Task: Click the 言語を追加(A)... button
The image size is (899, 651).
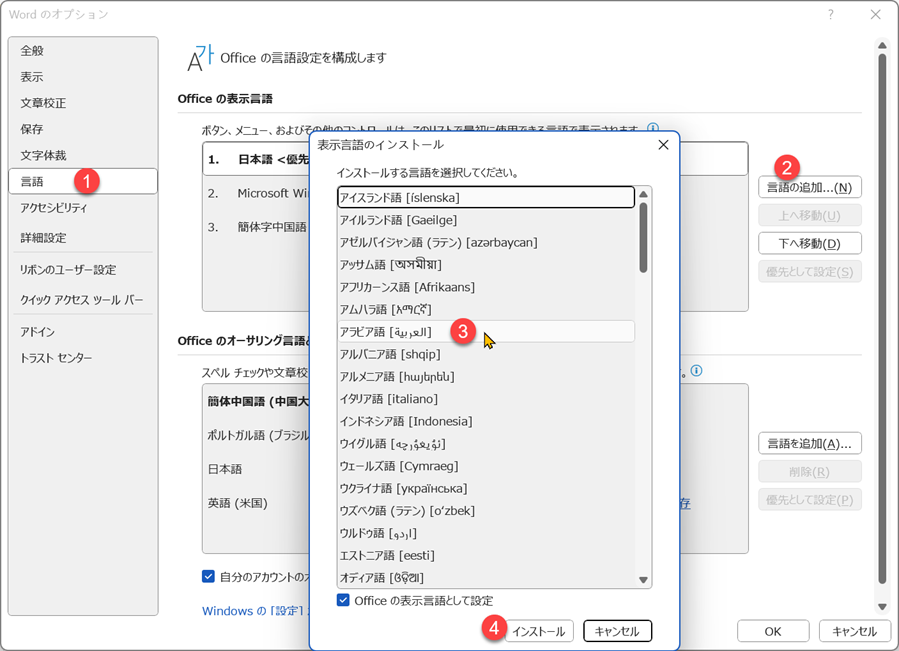Action: (810, 443)
